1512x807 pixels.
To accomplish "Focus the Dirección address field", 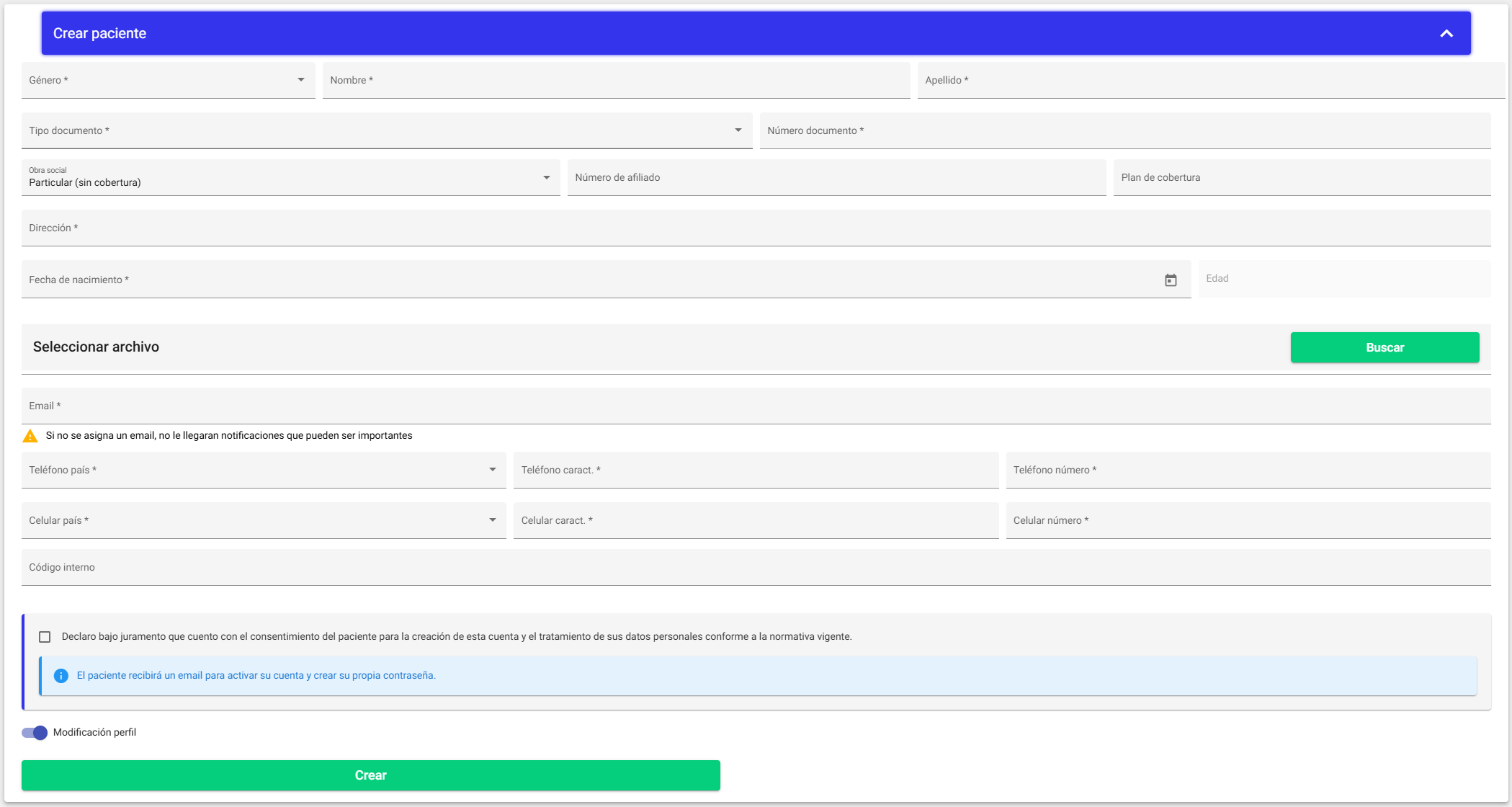I will [756, 228].
